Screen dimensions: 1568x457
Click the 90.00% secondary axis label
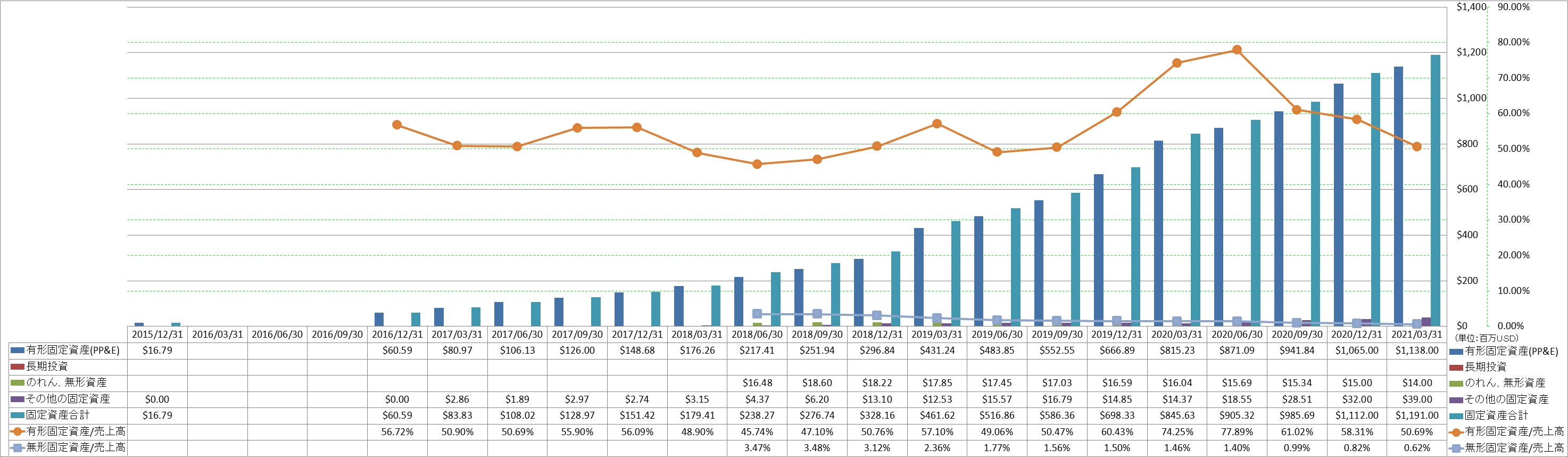1514,7
